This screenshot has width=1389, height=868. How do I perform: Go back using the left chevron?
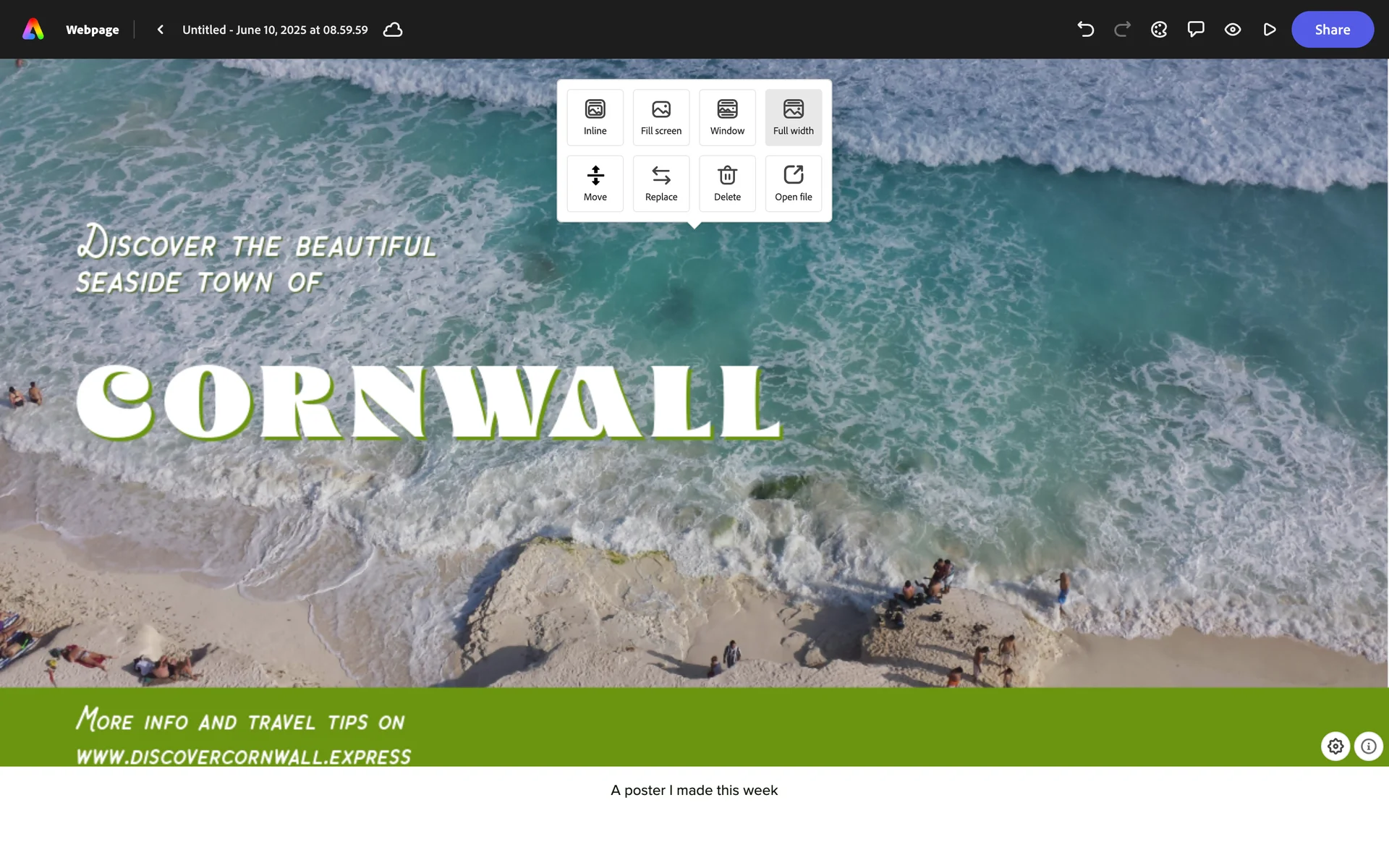(161, 30)
